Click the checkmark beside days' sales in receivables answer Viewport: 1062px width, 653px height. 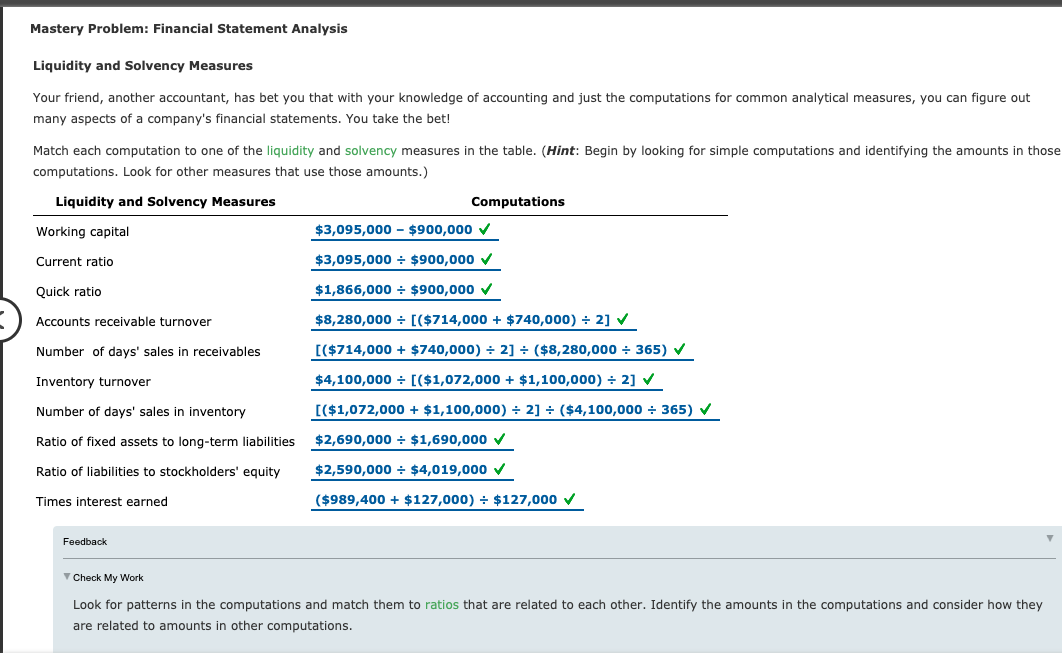point(679,348)
